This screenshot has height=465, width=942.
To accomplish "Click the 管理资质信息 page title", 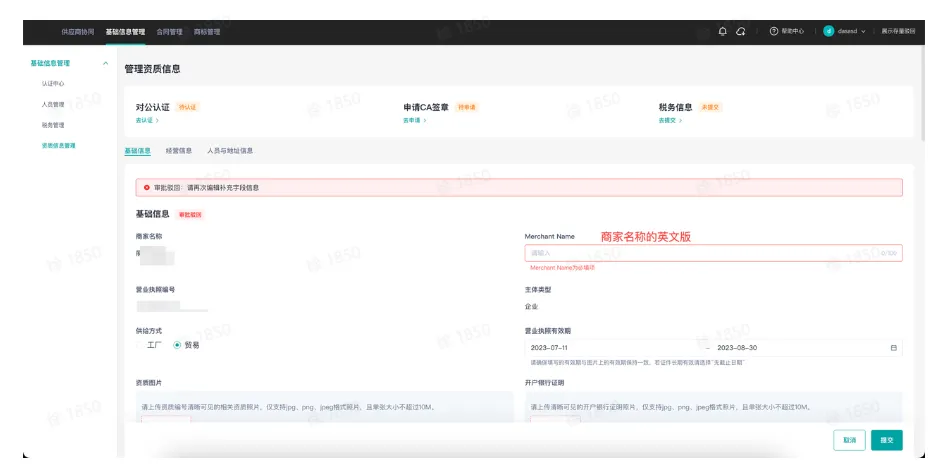I will tap(152, 69).
